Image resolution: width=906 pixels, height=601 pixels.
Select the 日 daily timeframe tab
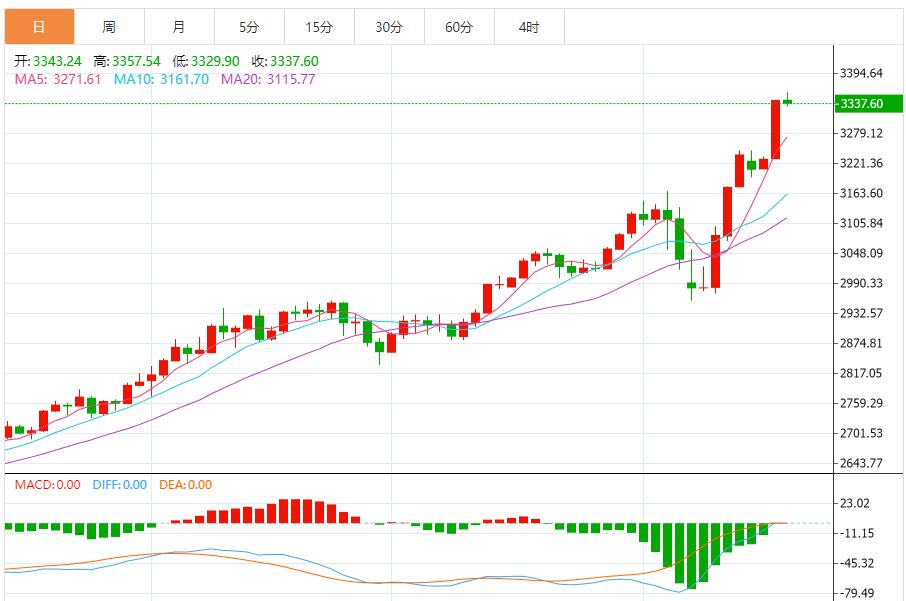click(39, 27)
